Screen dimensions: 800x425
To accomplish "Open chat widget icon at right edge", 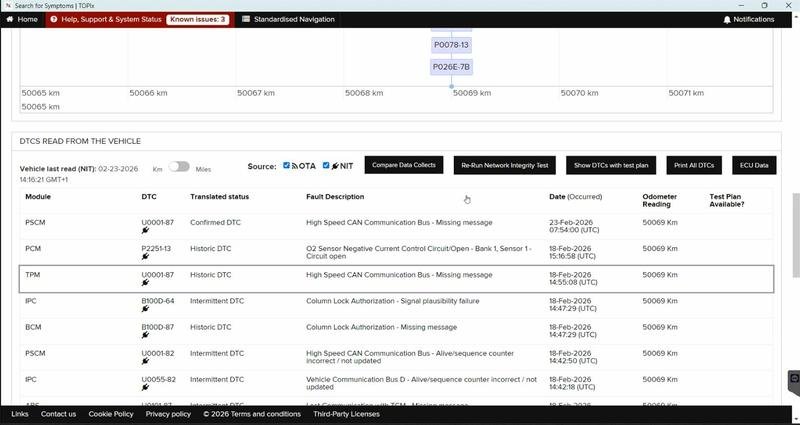I will (794, 379).
